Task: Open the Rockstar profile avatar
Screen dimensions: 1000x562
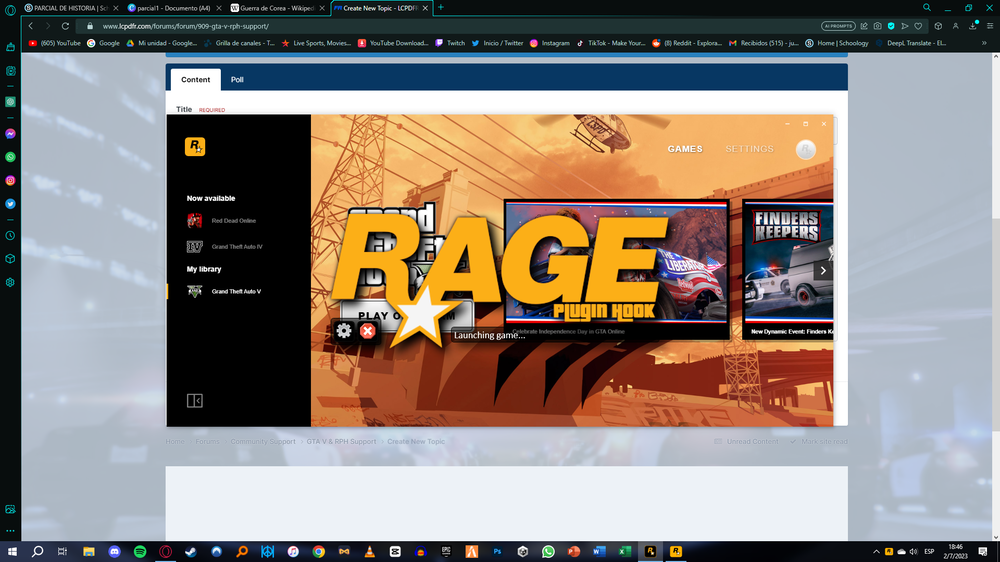Action: click(x=805, y=149)
